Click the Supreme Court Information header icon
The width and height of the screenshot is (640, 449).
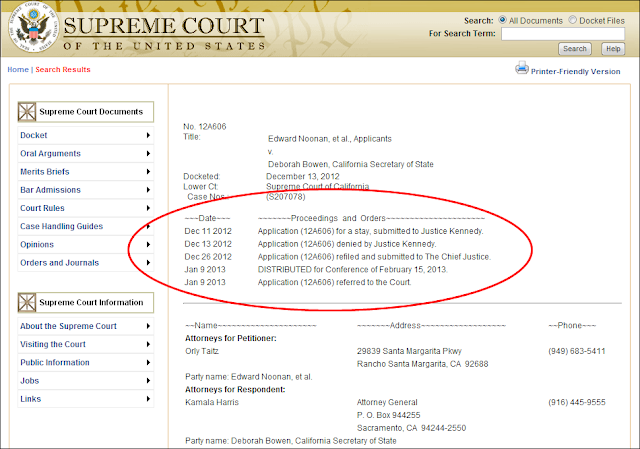[x=27, y=302]
